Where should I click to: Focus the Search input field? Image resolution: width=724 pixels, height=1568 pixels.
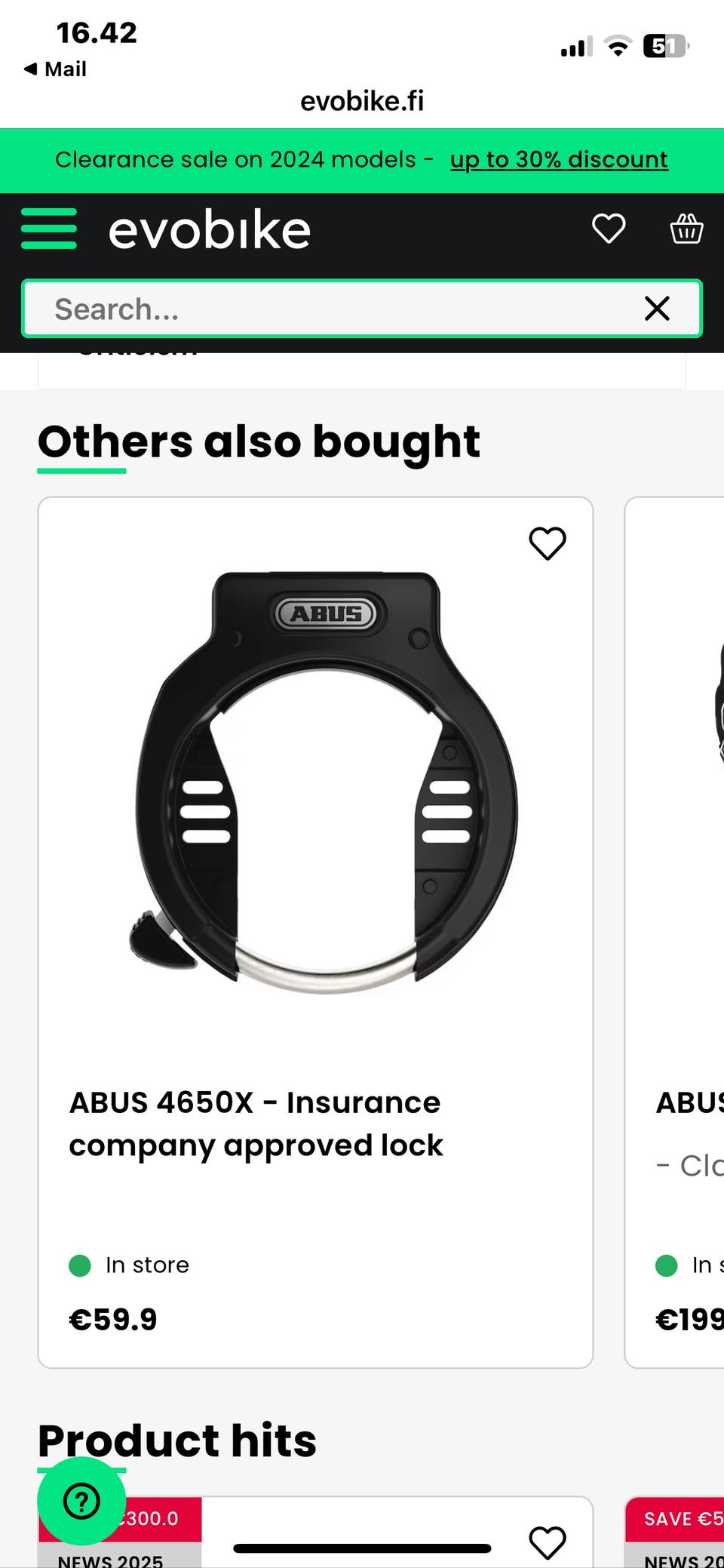pyautogui.click(x=332, y=309)
